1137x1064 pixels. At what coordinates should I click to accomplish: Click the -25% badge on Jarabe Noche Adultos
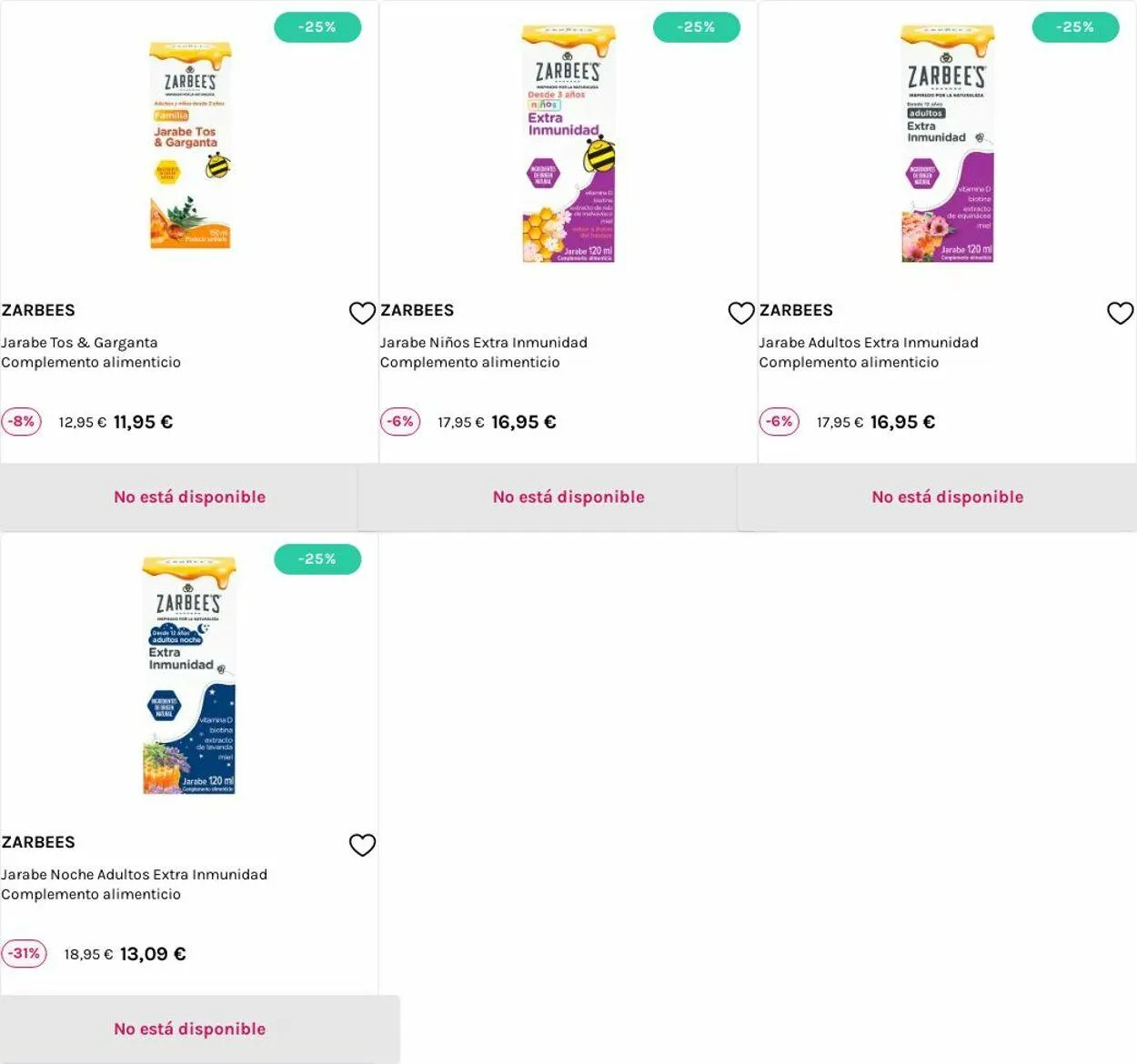[x=317, y=559]
